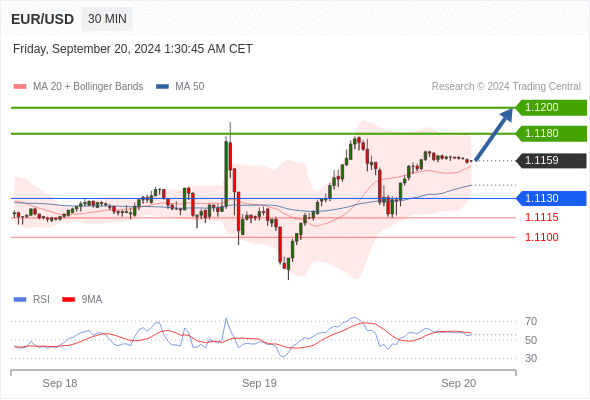Image resolution: width=590 pixels, height=400 pixels.
Task: Click the Sep 19 date axis label
Action: 259,383
